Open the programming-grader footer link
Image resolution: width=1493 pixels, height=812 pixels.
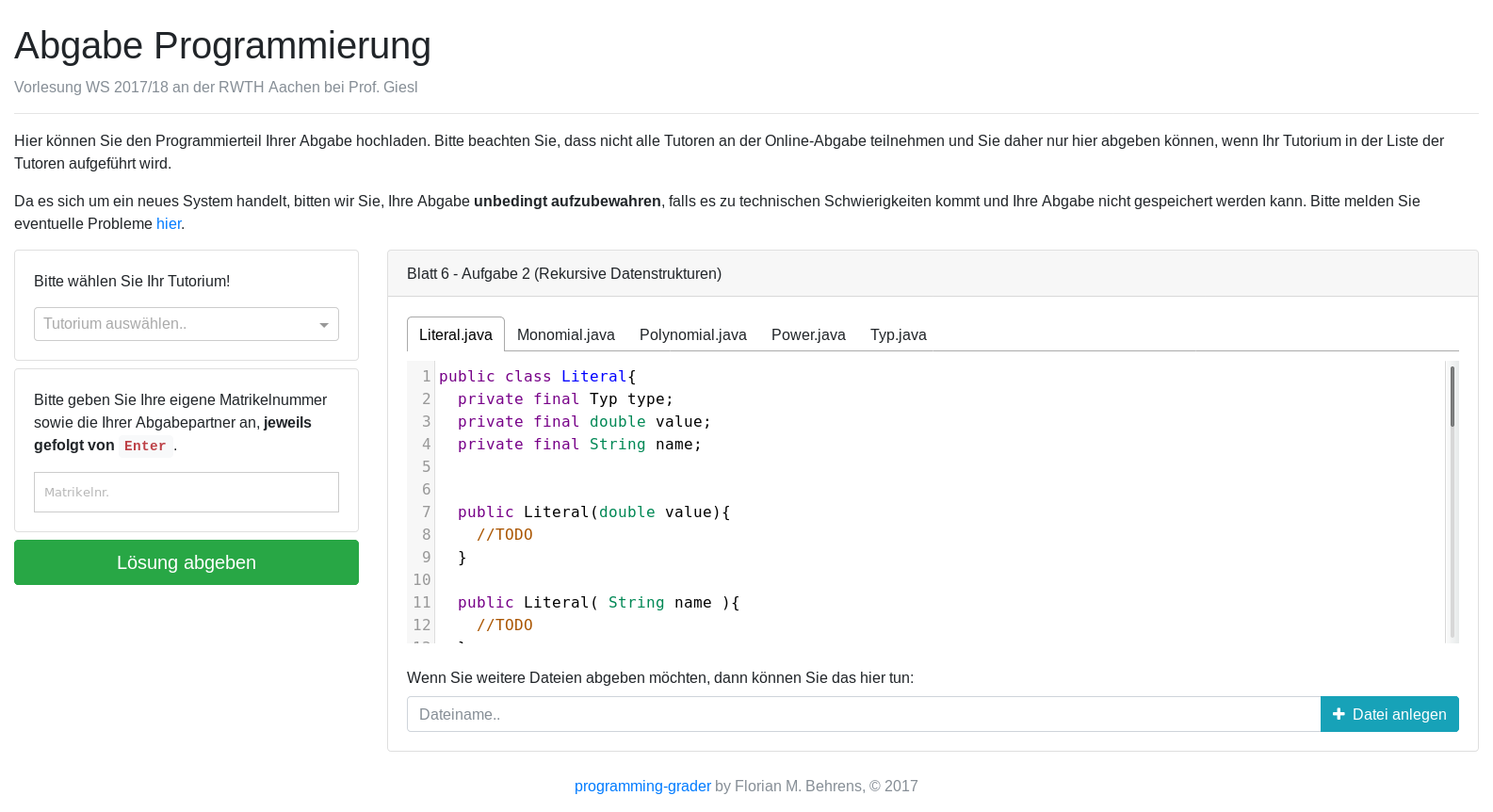[642, 786]
